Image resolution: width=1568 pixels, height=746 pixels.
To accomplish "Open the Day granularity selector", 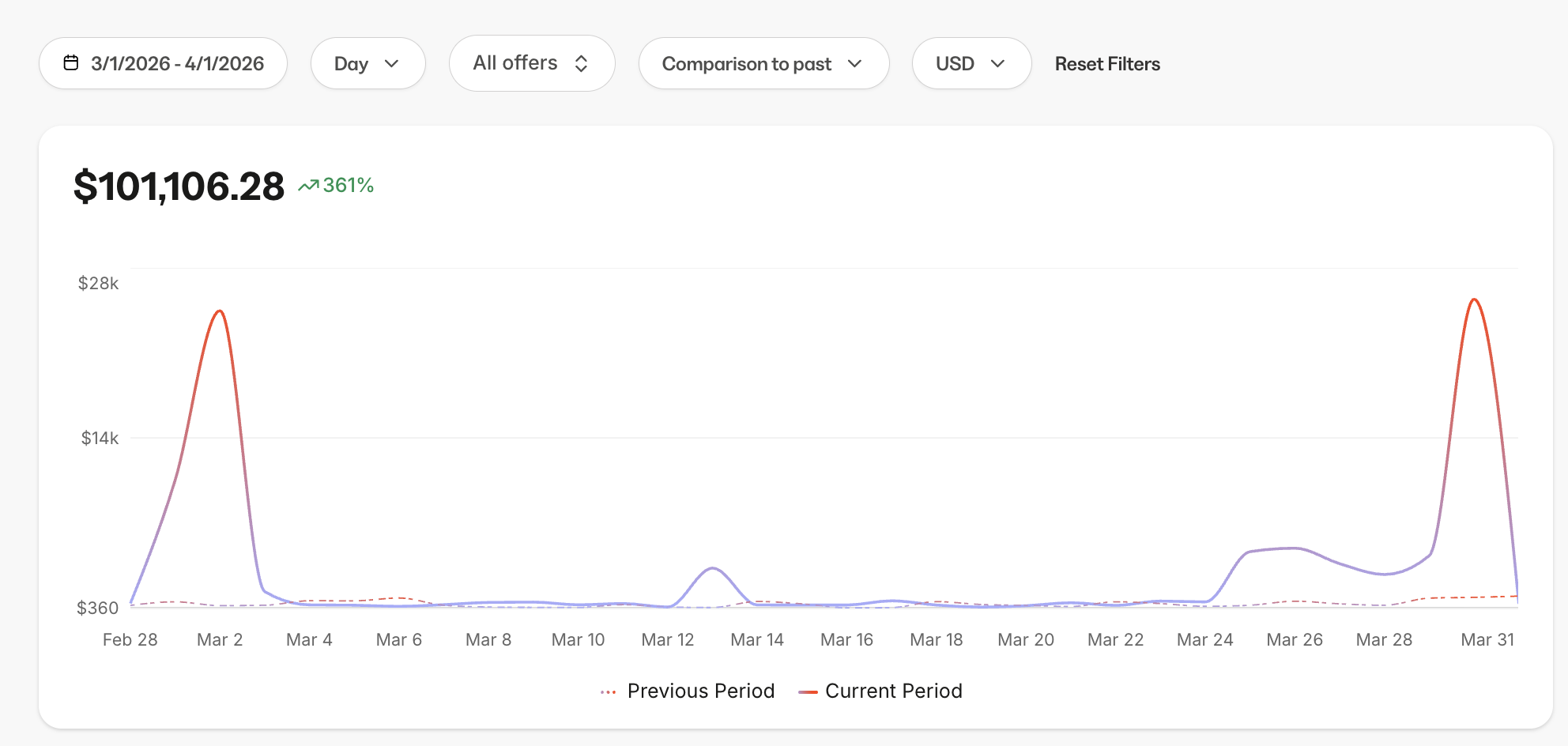I will (367, 63).
